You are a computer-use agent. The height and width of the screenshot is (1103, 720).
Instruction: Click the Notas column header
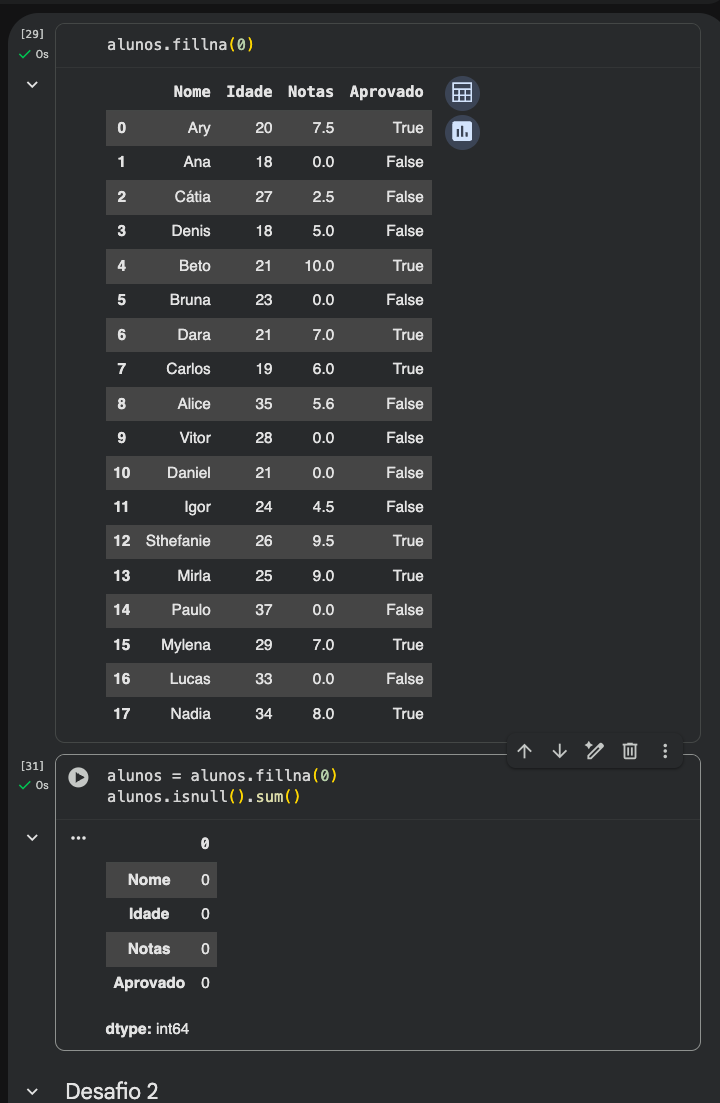[x=310, y=92]
